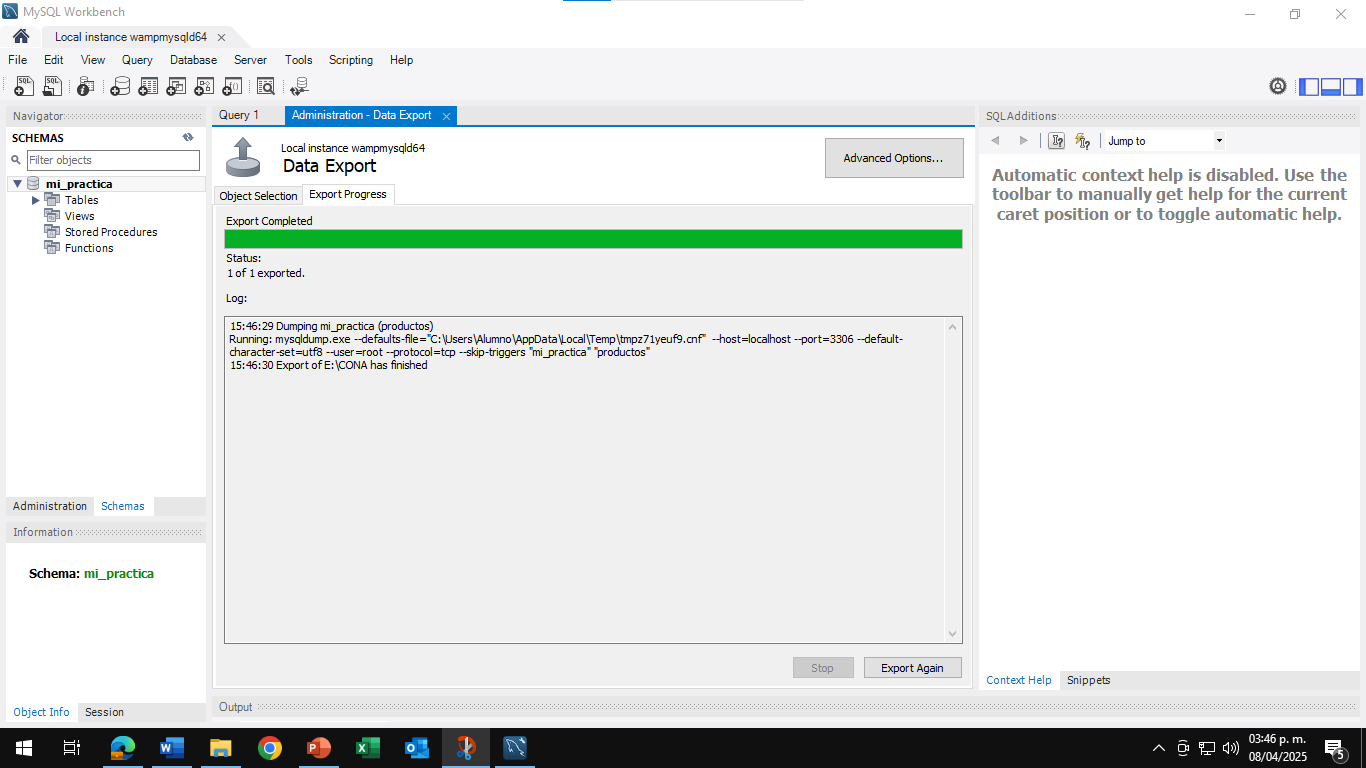This screenshot has width=1366, height=768.
Task: Expand the Tables tree node
Action: coord(36,200)
